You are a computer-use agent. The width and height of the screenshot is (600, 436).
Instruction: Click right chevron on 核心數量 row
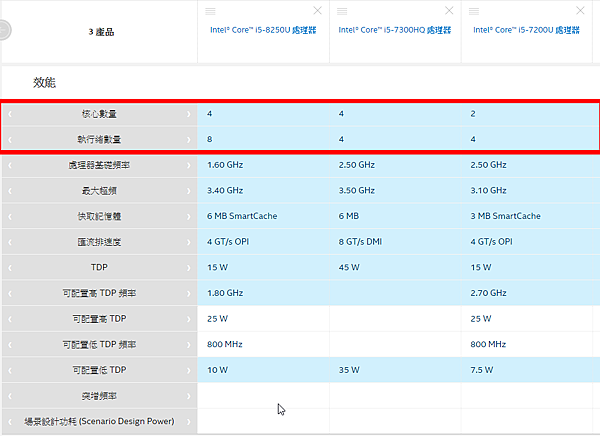(x=189, y=114)
